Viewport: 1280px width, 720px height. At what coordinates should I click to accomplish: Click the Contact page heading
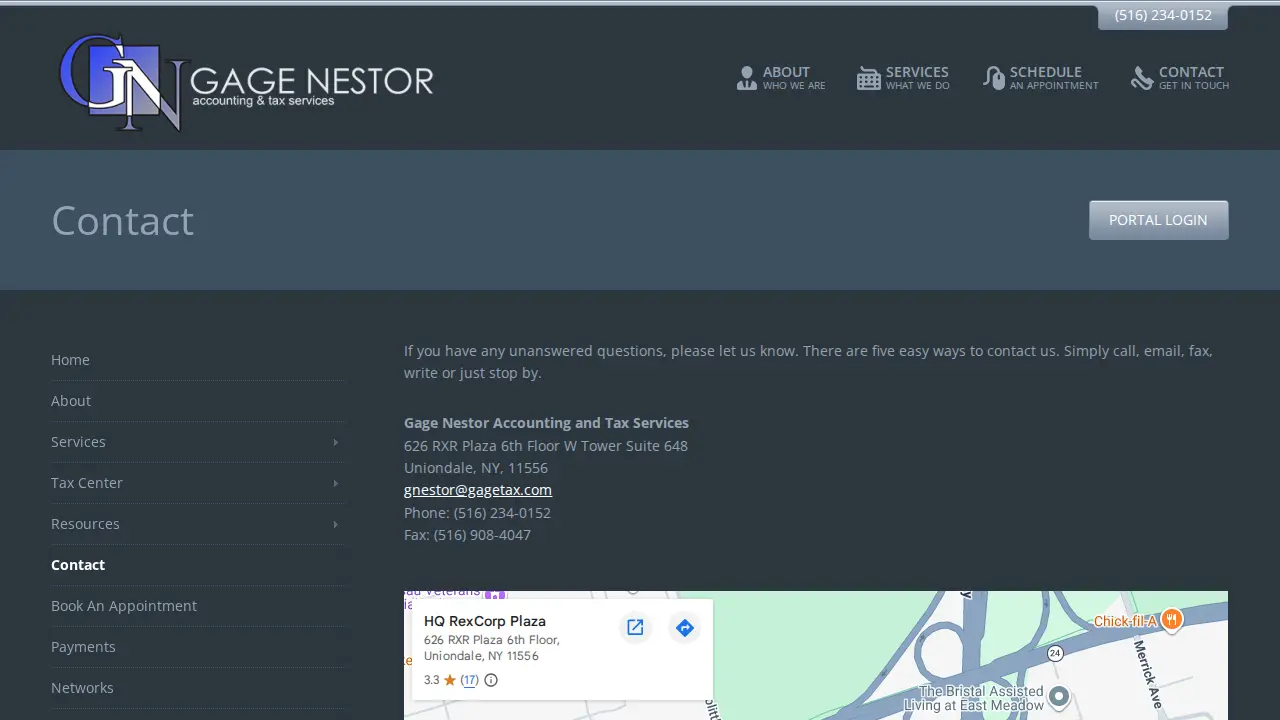123,220
